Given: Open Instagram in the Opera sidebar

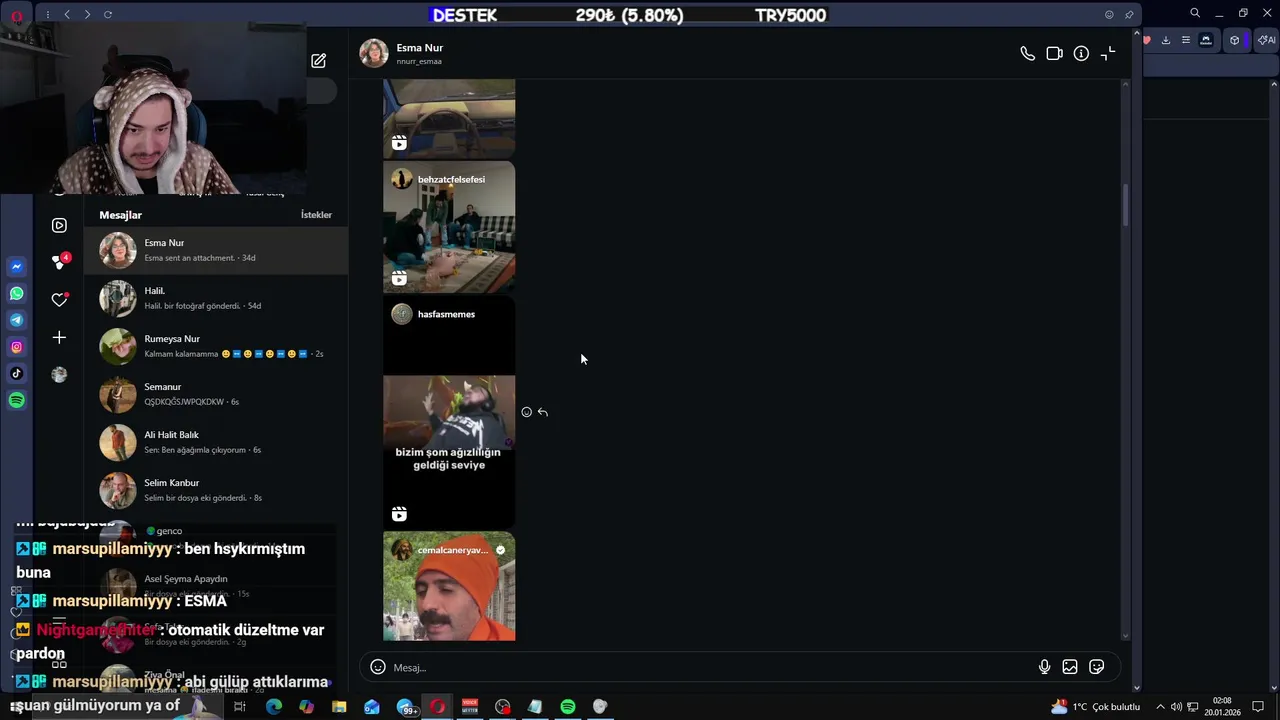Looking at the screenshot, I should point(16,347).
